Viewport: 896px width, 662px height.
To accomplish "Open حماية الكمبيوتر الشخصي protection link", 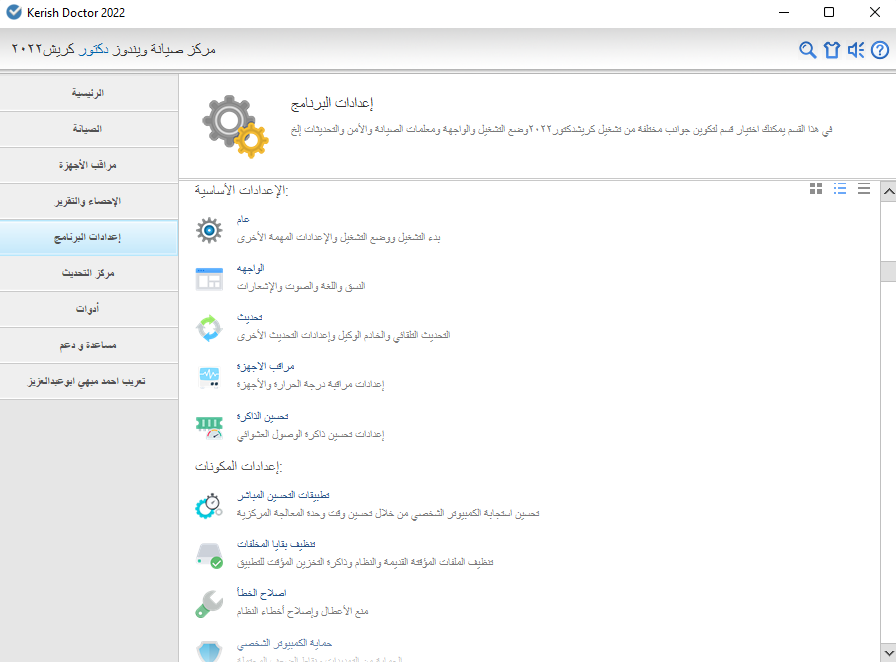I will [285, 644].
